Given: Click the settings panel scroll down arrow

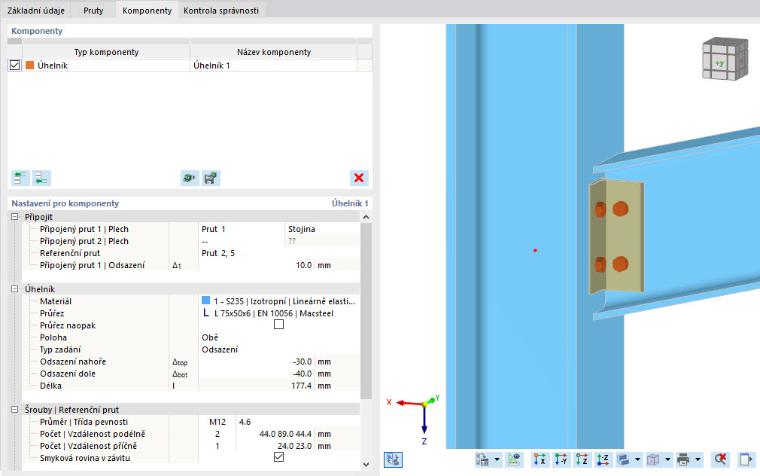Looking at the screenshot, I should 366,464.
